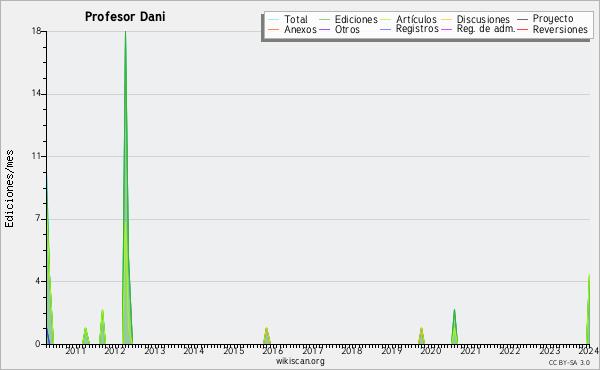The width and height of the screenshot is (600, 370).
Task: Click the 2015 x-axis label
Action: click(233, 350)
